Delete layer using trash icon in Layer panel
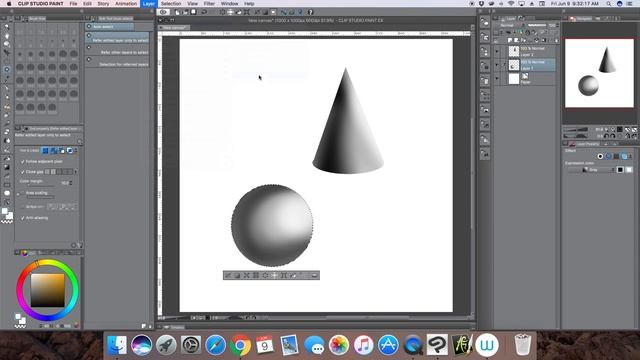Image resolution: width=640 pixels, height=360 pixels. [x=556, y=40]
